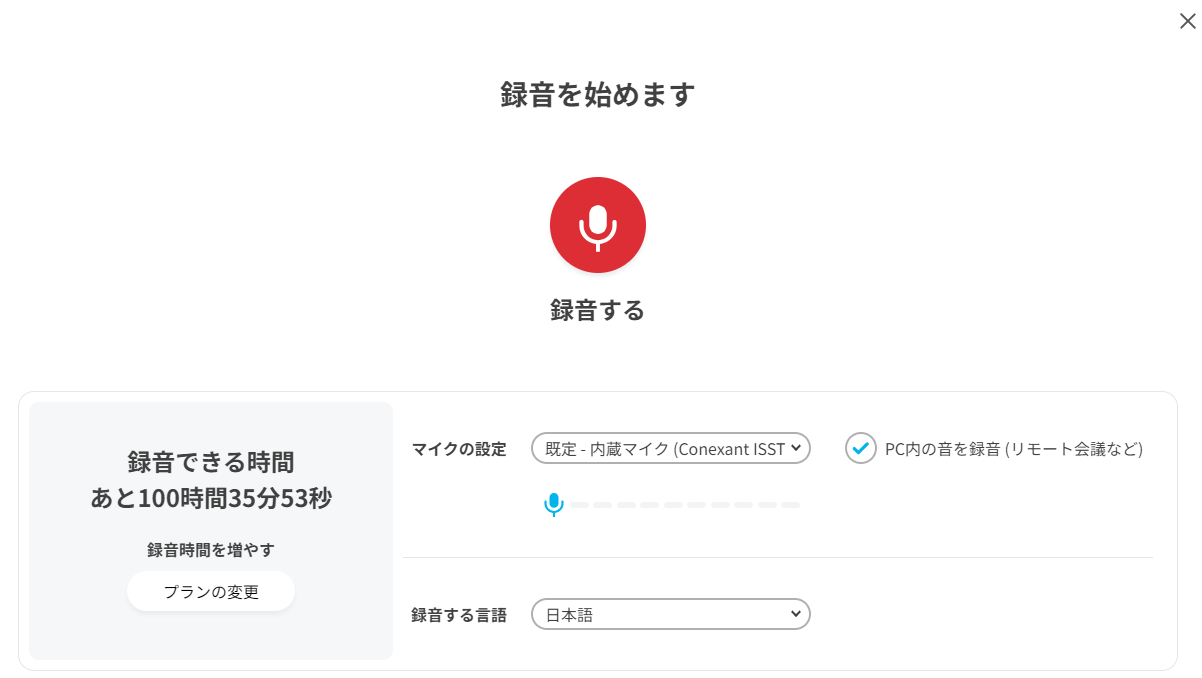Click the microphone input level meter bars
The width and height of the screenshot is (1202, 678).
685,505
